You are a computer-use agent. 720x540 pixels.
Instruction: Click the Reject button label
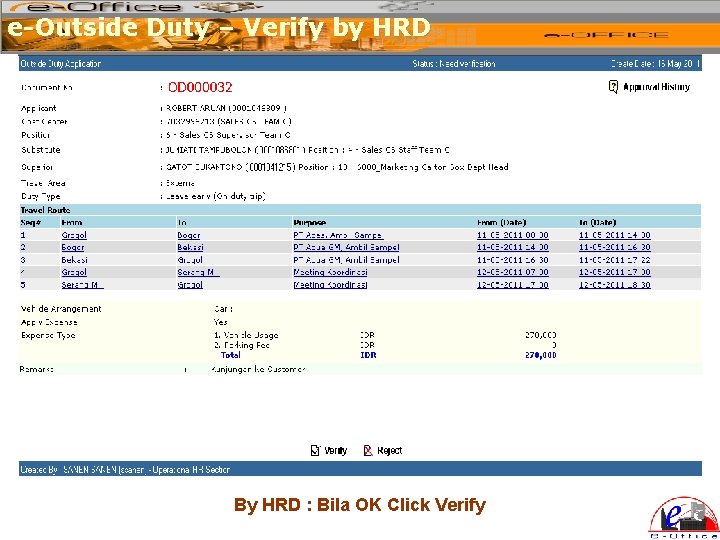coord(389,450)
